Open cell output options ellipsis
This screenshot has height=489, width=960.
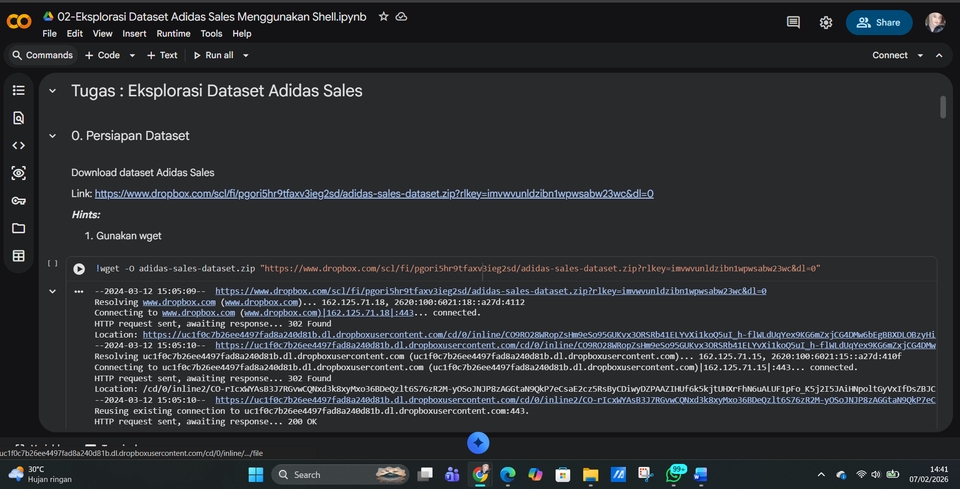[x=78, y=291]
